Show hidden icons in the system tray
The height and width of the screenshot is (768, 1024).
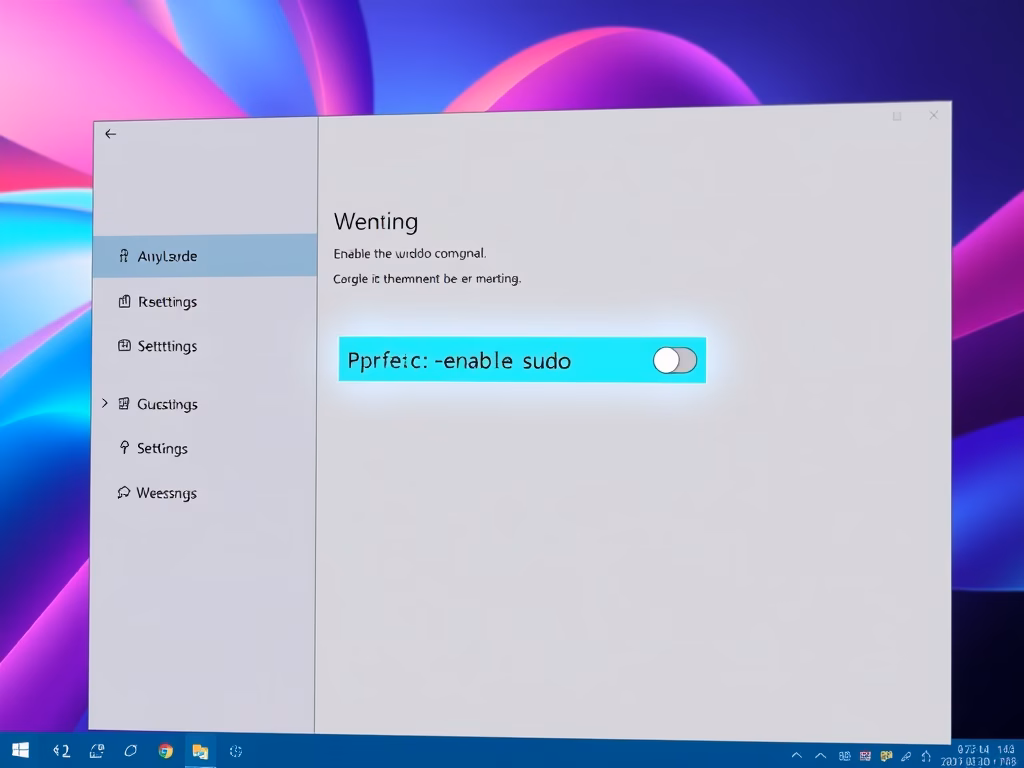click(796, 756)
